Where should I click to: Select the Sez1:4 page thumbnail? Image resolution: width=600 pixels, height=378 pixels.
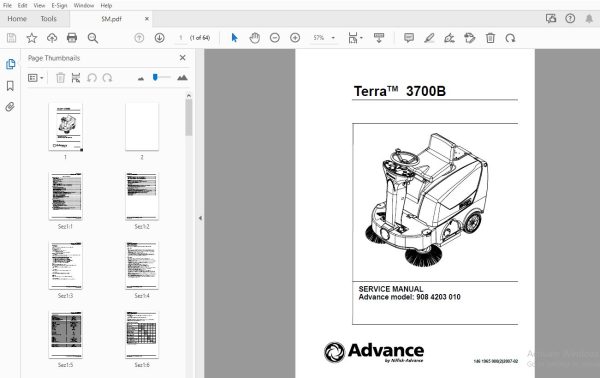[142, 266]
